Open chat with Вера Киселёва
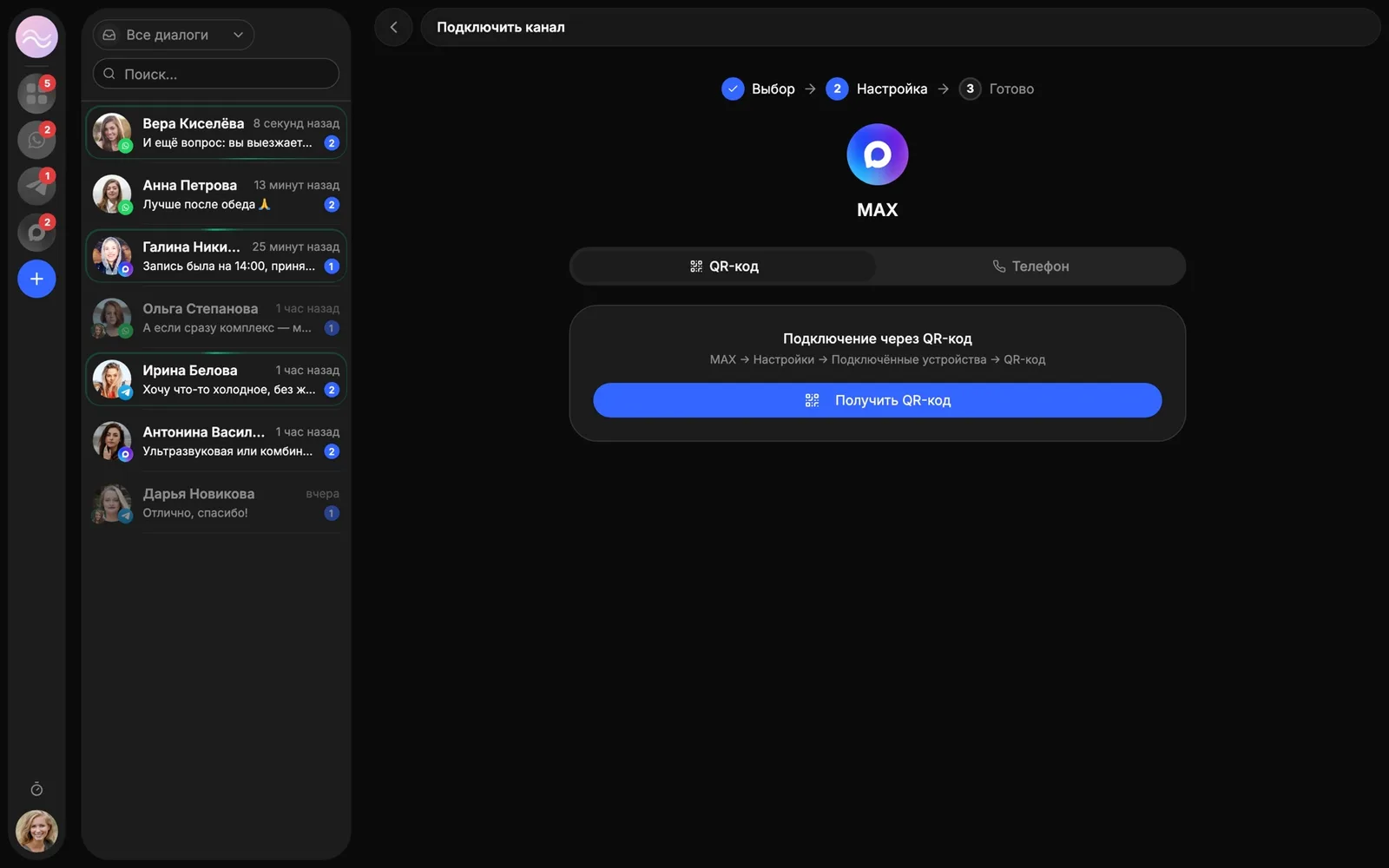 tap(216, 133)
